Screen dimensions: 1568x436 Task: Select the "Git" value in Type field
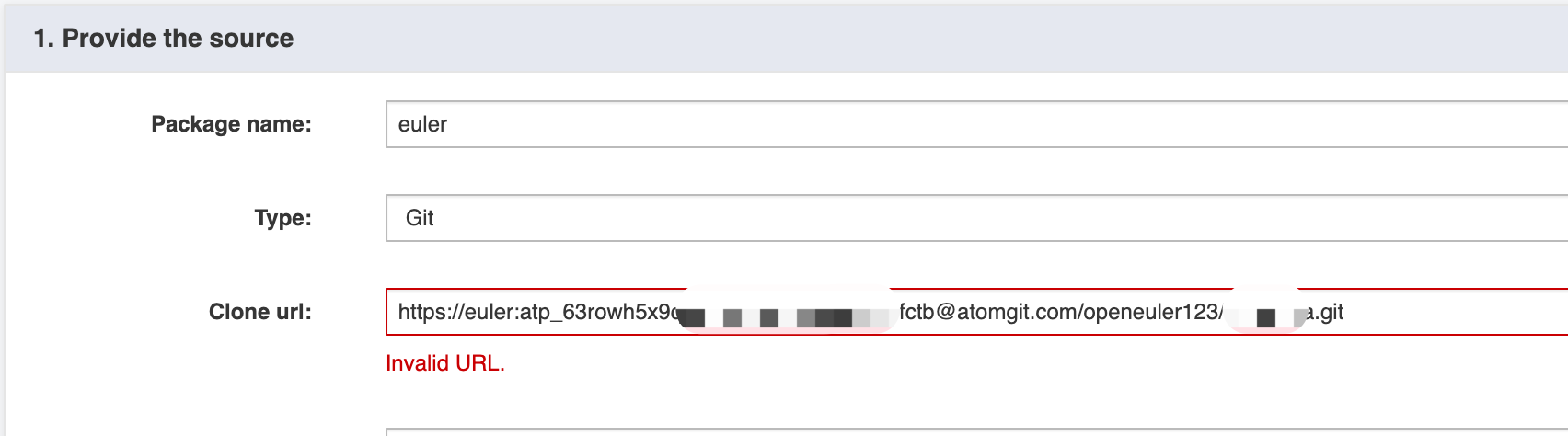[420, 218]
